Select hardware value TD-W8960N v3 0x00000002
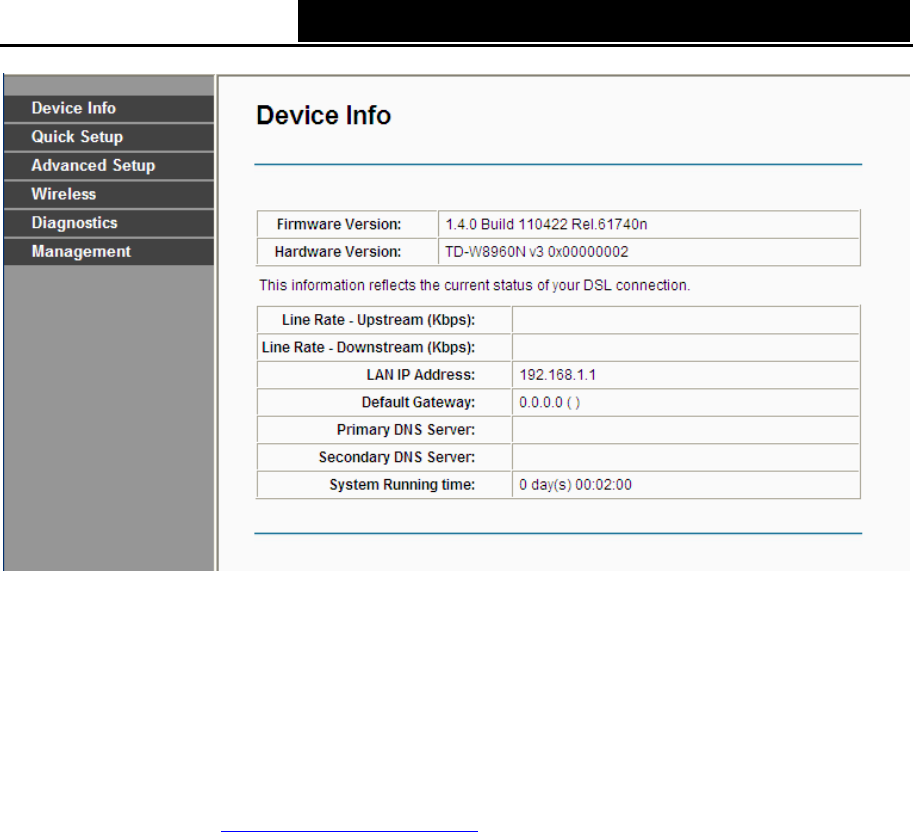 (537, 252)
